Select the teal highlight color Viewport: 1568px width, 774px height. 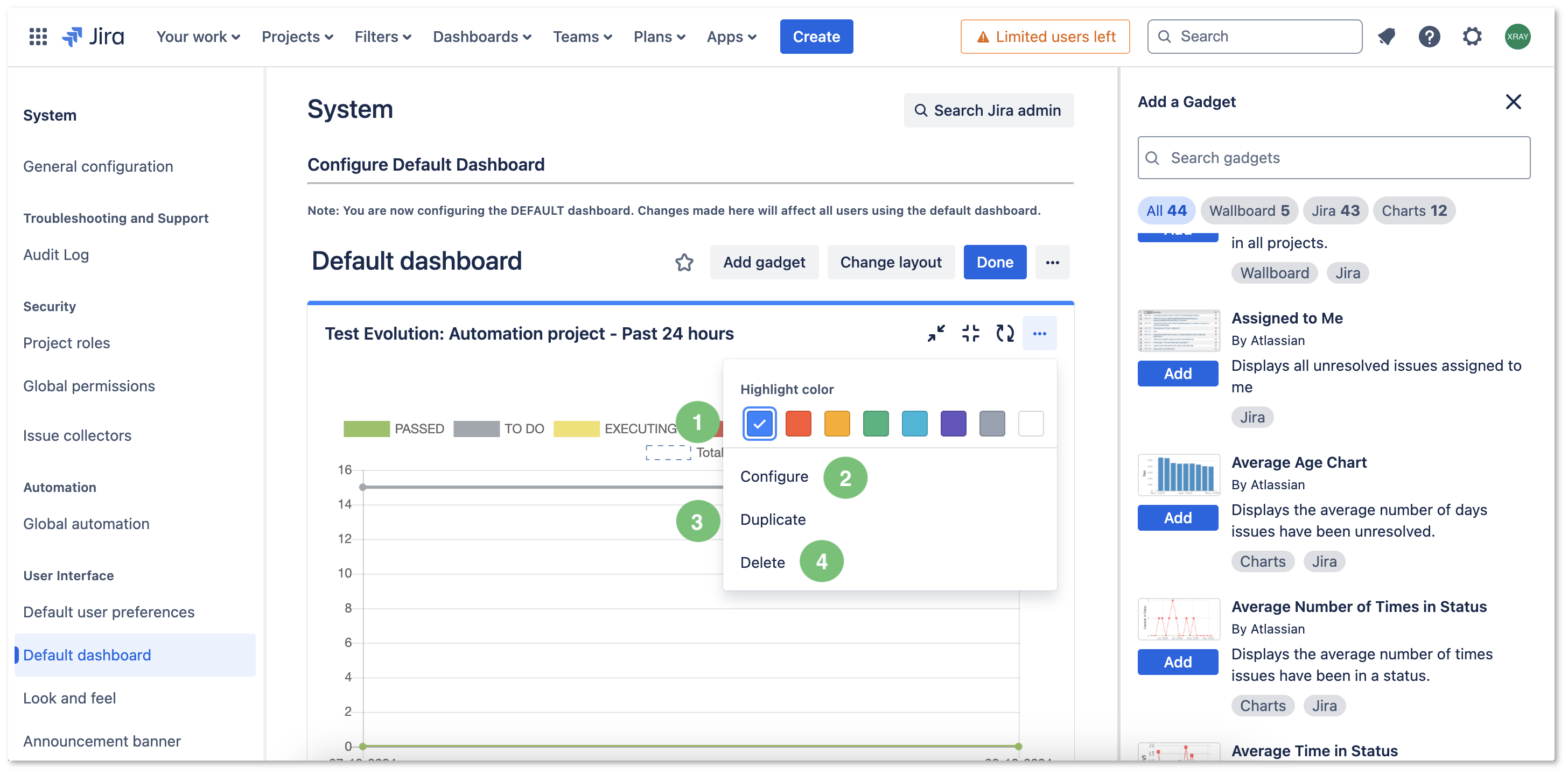914,424
